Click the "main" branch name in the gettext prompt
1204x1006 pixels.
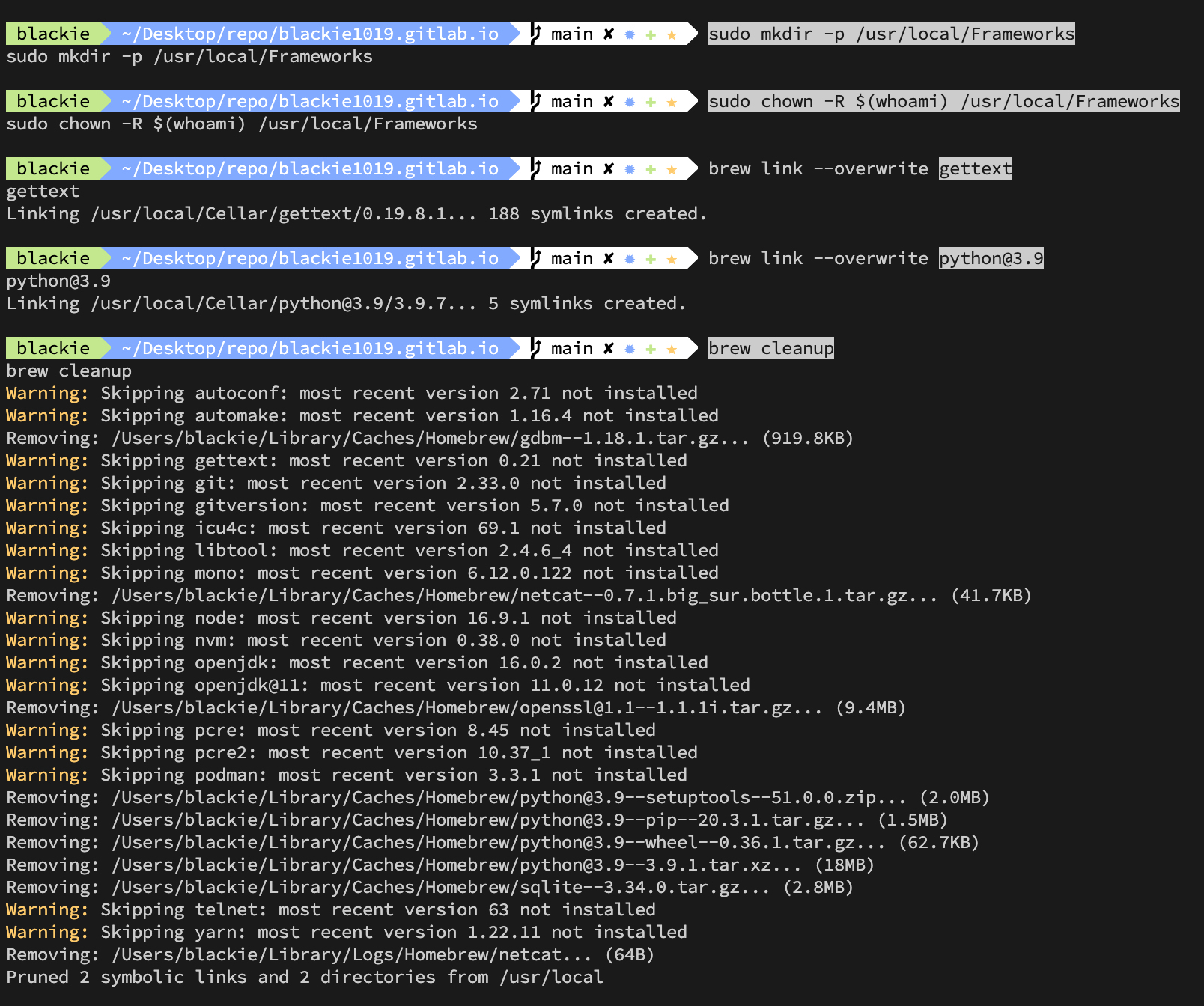point(572,168)
